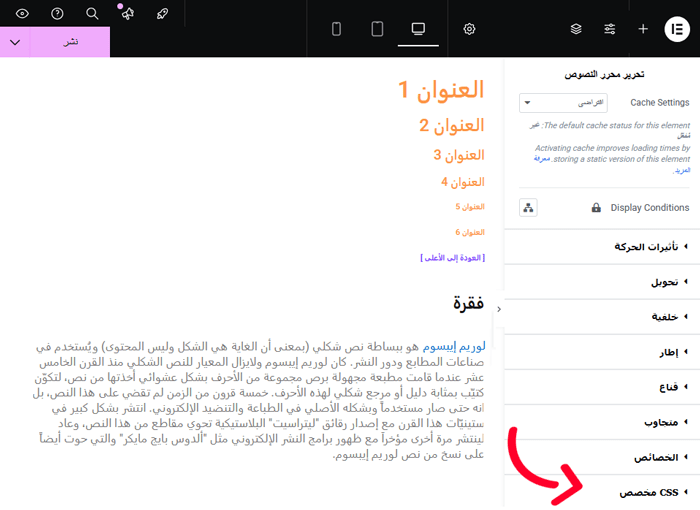Open the structure layers icon
Image resolution: width=700 pixels, height=510 pixels.
tap(576, 29)
